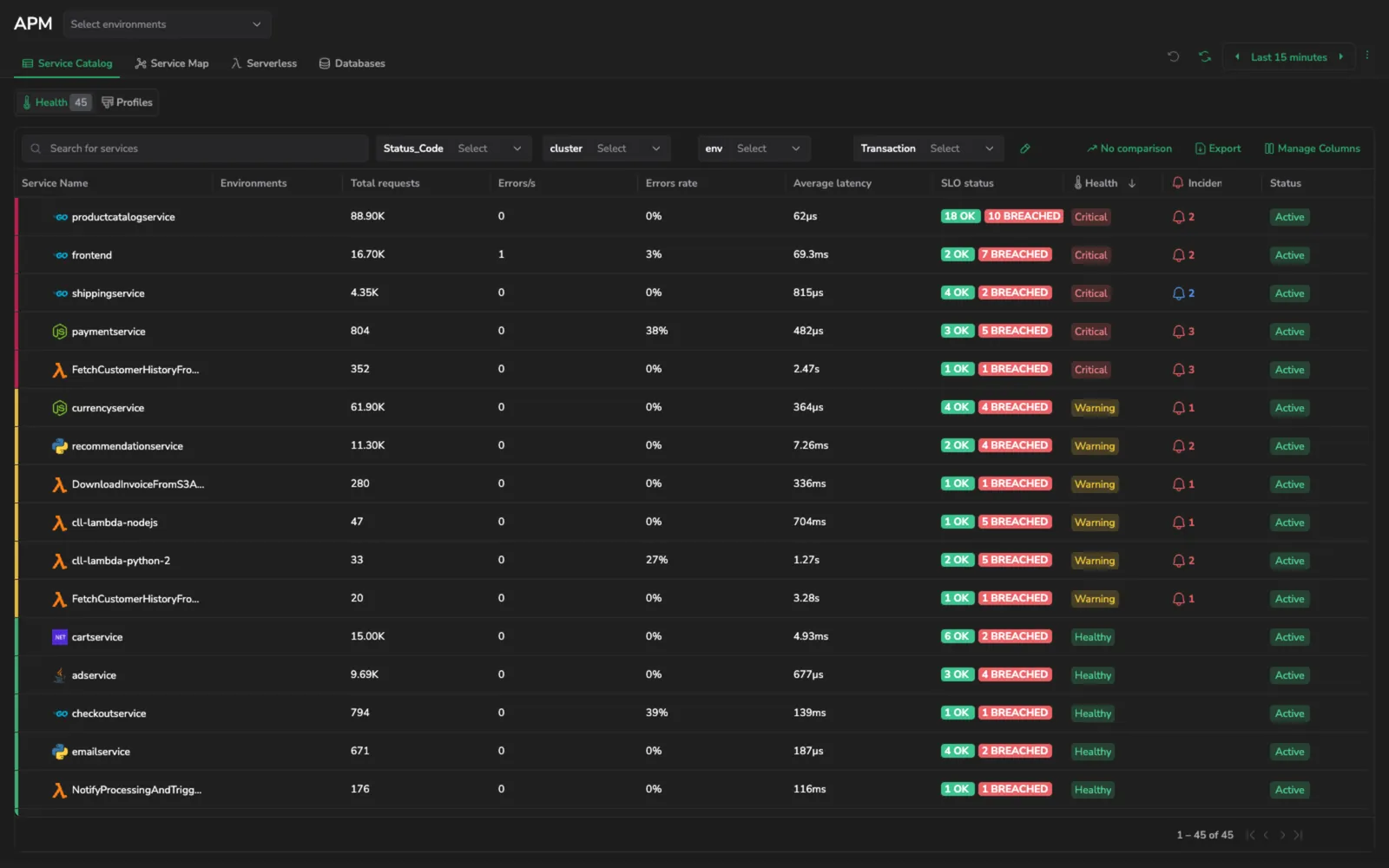This screenshot has width=1389, height=868.
Task: Click the green auto-refresh sync icon
Action: (1204, 56)
